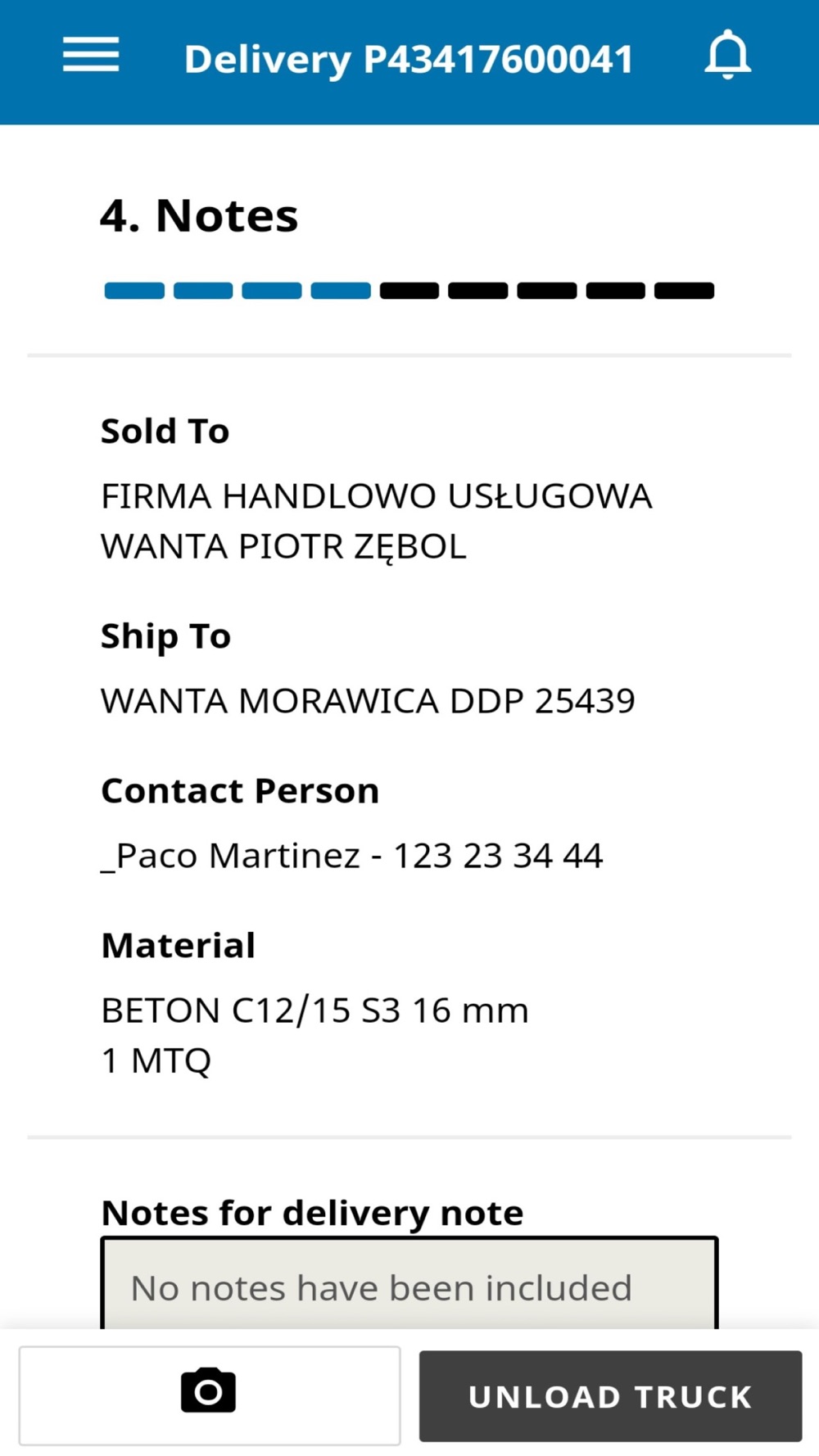The image size is (819, 1456).
Task: Jump to the fifth progress step segment
Action: tap(409, 291)
